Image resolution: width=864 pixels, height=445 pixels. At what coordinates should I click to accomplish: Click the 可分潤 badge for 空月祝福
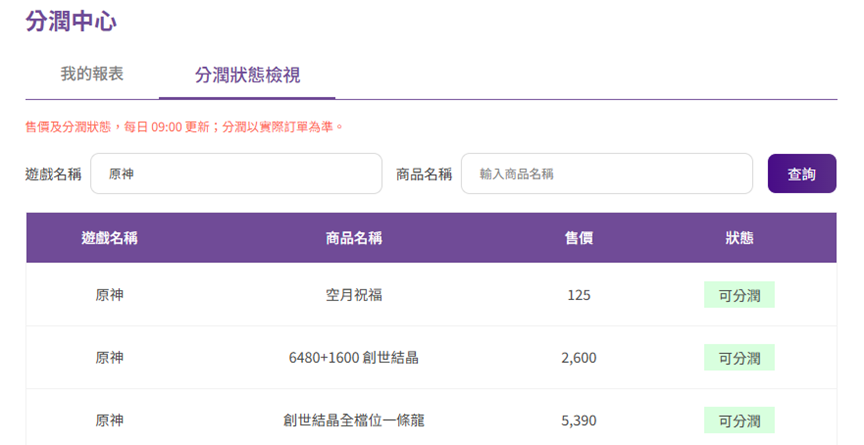(739, 295)
